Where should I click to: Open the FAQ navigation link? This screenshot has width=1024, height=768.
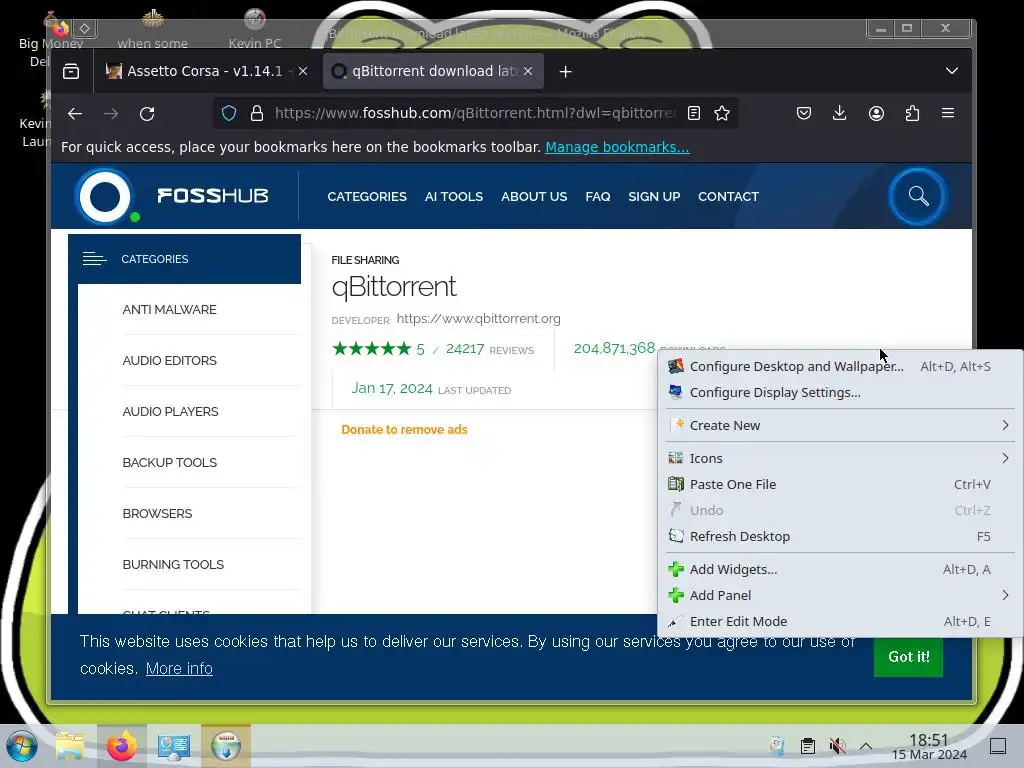coord(598,197)
